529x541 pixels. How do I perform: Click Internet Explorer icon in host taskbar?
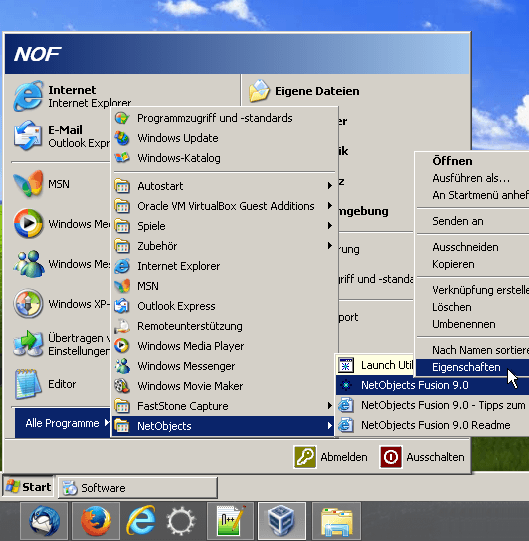(140, 521)
